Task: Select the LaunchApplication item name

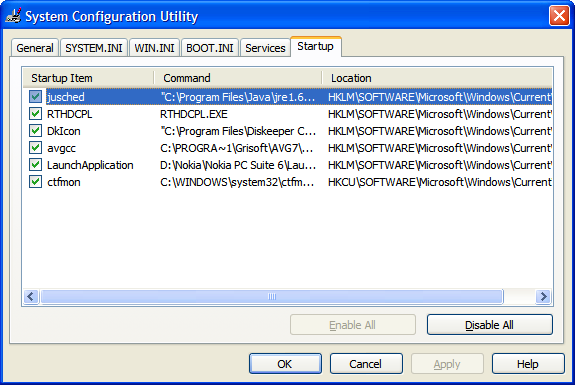Action: coord(90,165)
